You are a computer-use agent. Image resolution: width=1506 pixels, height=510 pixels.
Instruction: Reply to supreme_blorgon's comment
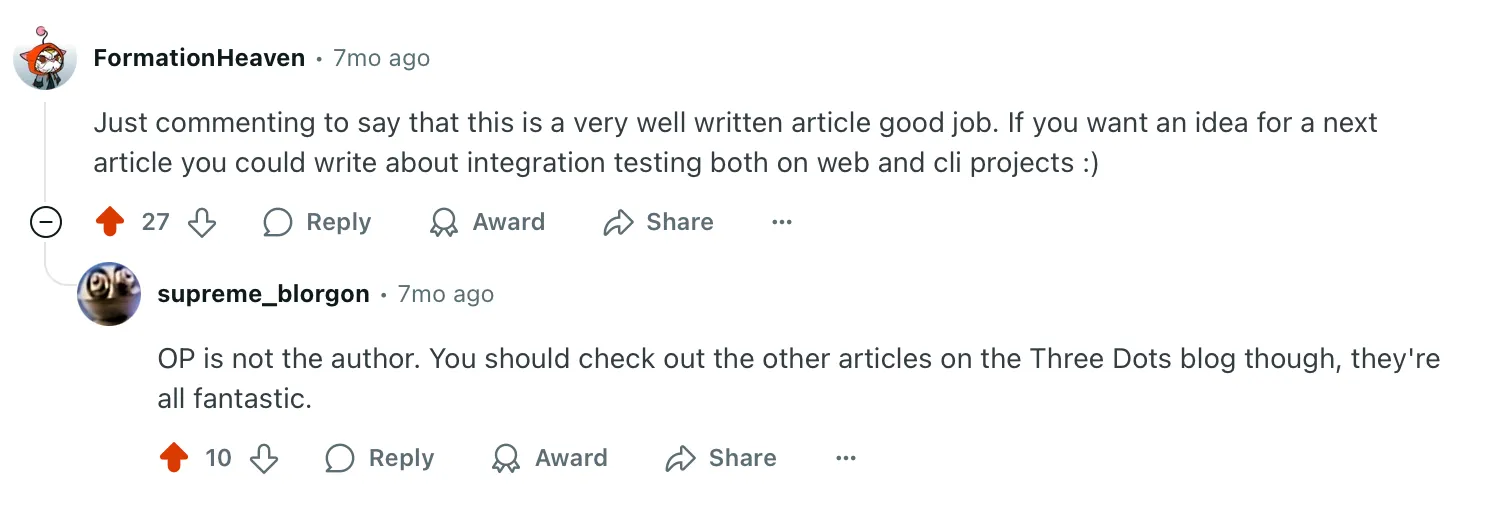380,458
